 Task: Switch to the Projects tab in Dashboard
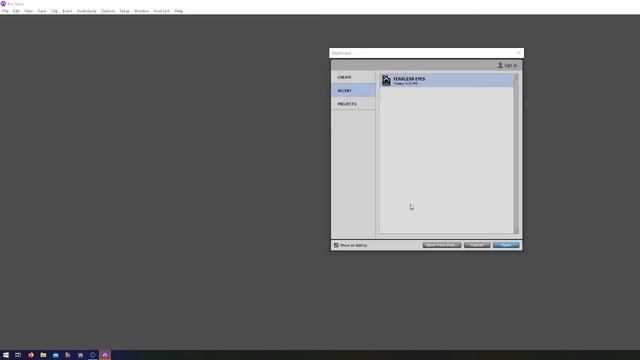click(x=353, y=104)
